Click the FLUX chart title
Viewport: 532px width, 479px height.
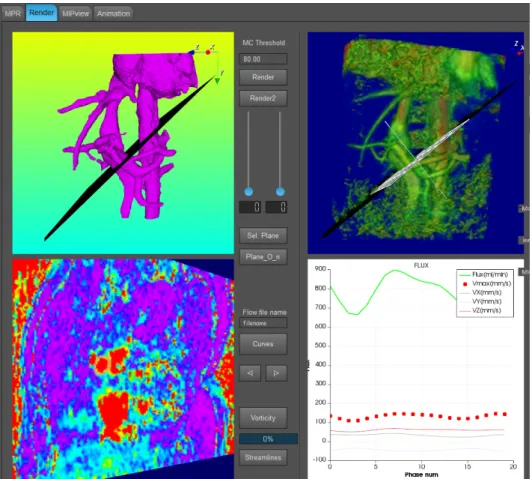coord(421,266)
